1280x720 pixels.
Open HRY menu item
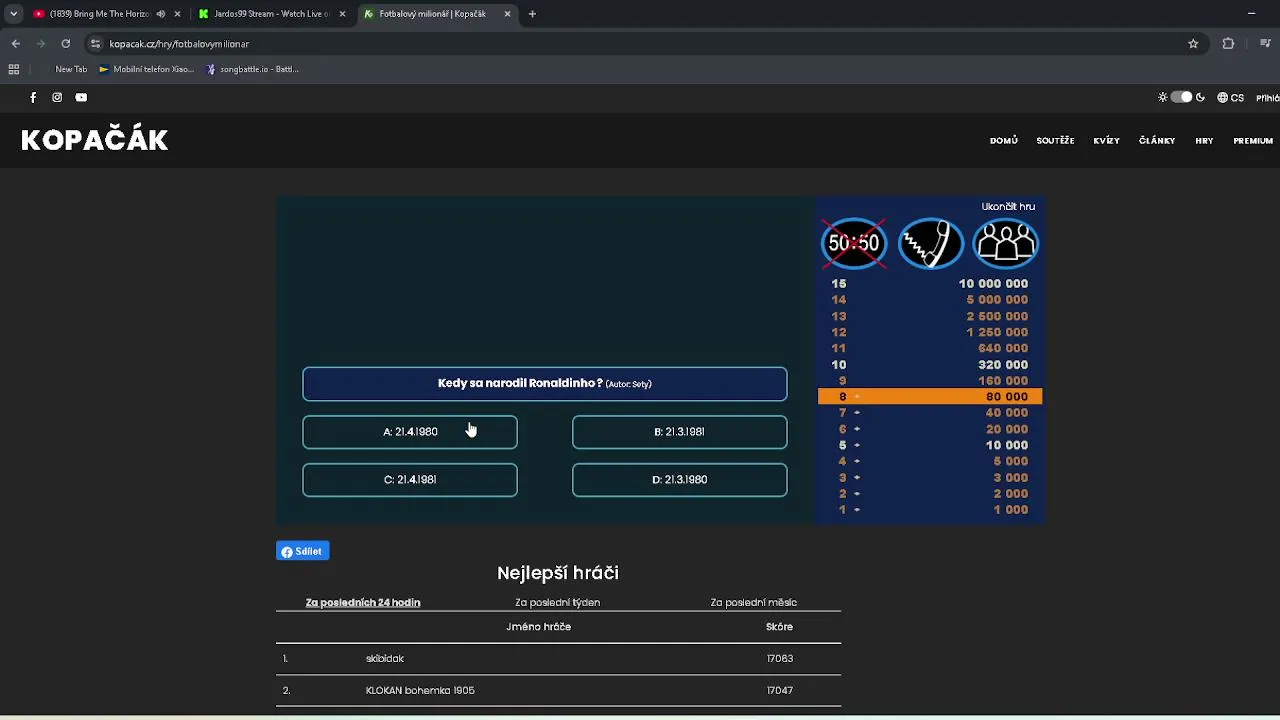pos(1204,141)
